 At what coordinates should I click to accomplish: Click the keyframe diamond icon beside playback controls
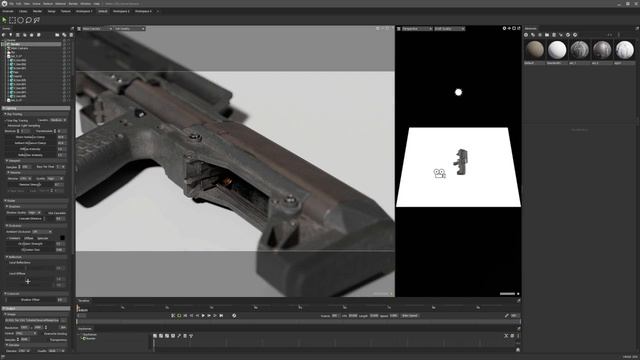click(x=234, y=316)
